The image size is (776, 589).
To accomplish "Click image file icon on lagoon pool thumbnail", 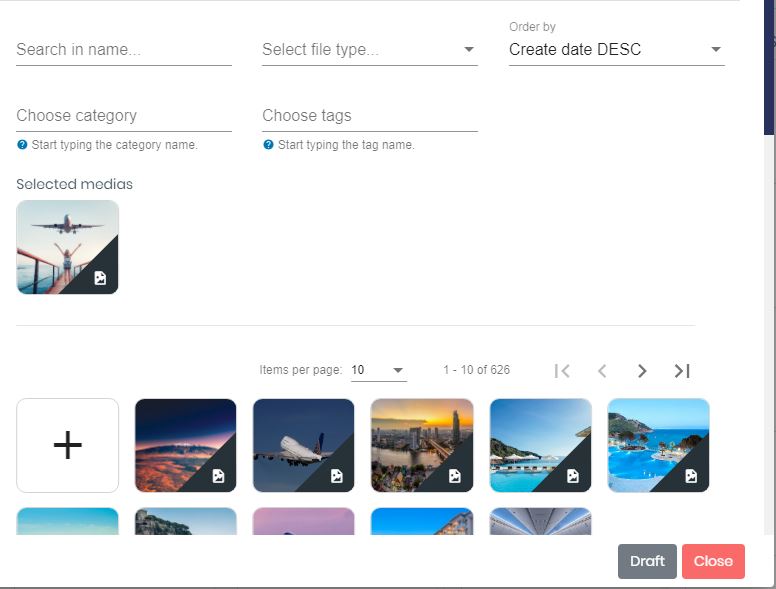I will [x=691, y=476].
